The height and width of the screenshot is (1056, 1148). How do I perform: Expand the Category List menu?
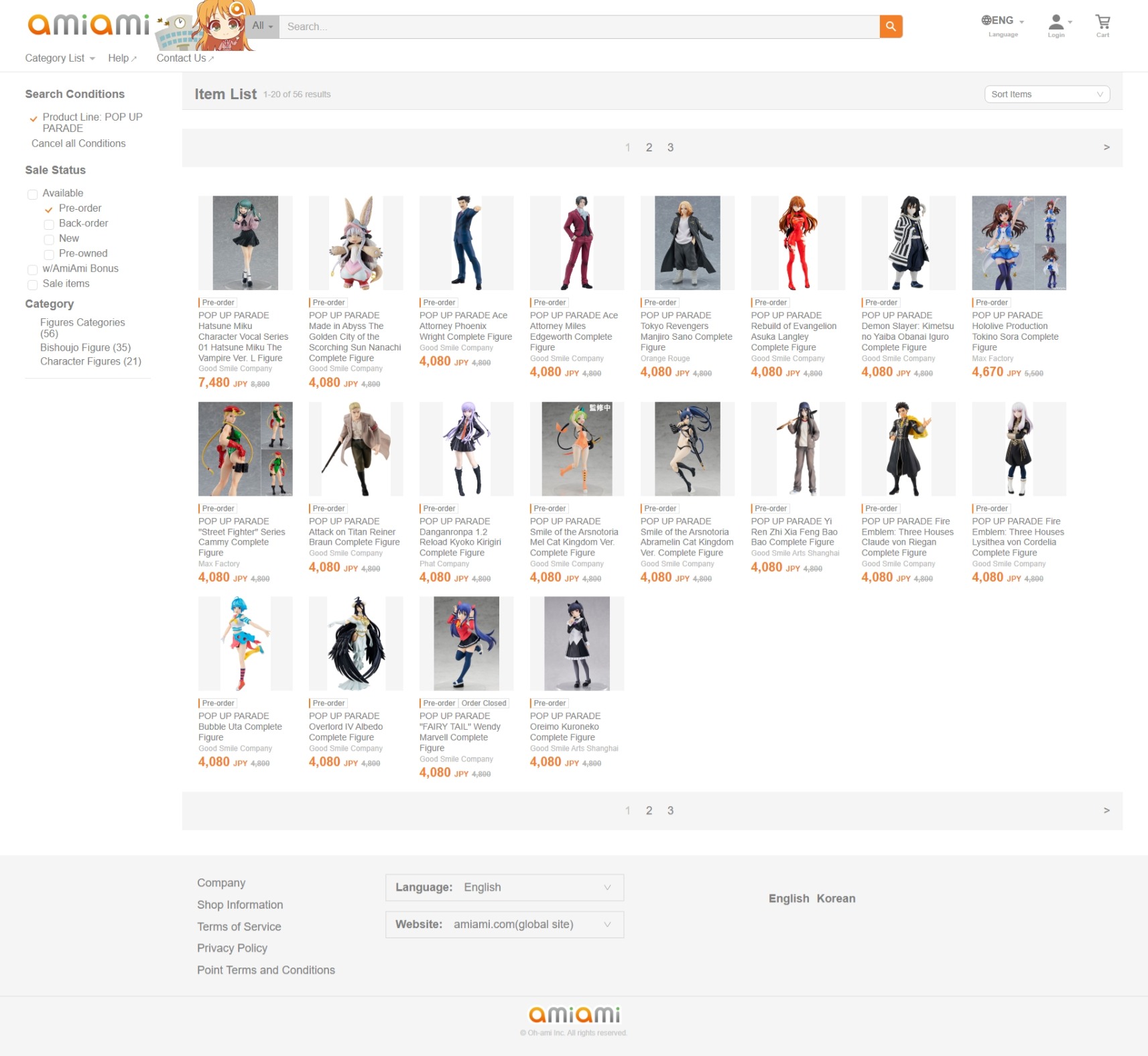point(60,58)
